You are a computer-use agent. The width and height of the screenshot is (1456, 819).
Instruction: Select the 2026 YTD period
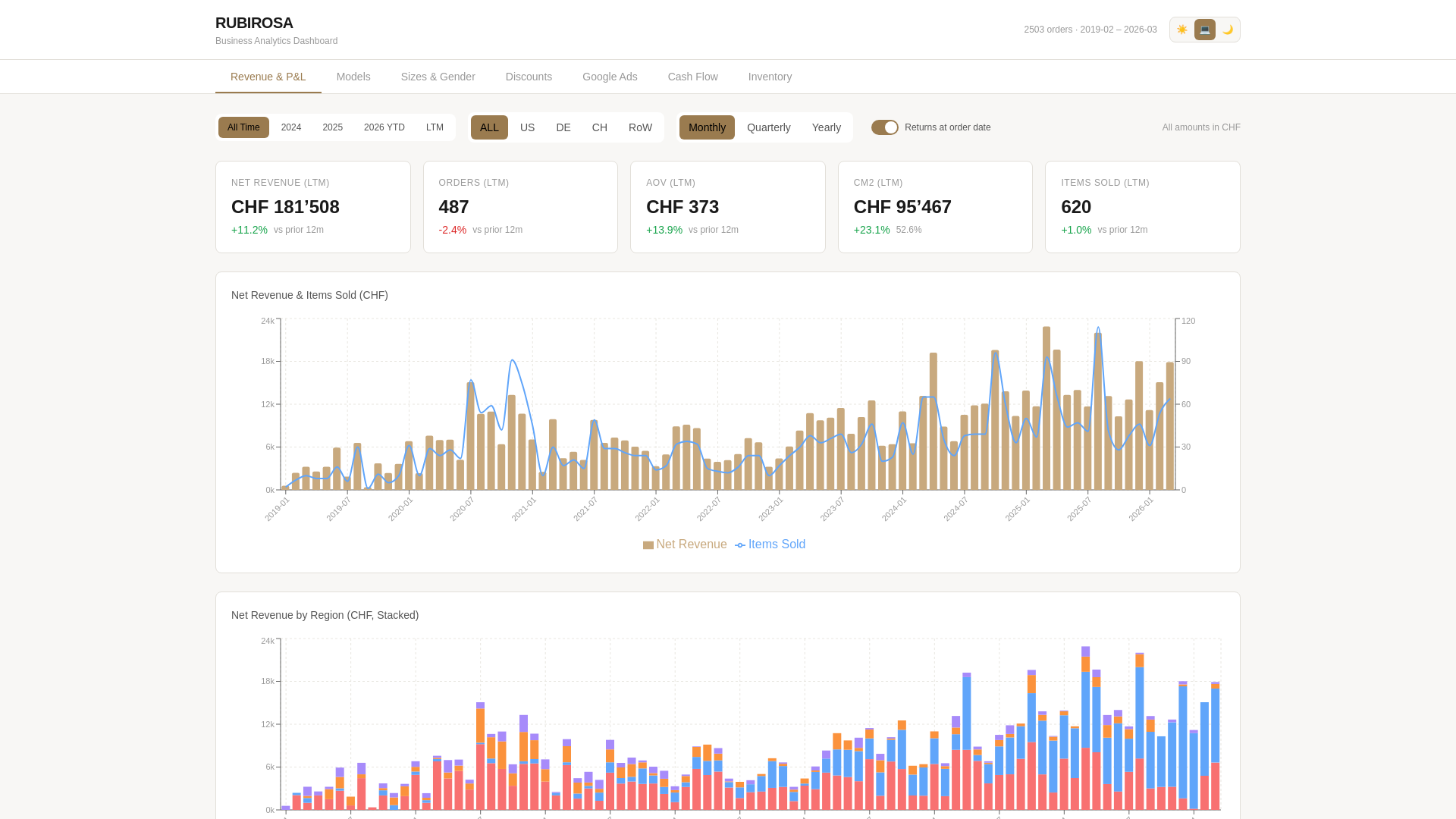click(x=384, y=127)
